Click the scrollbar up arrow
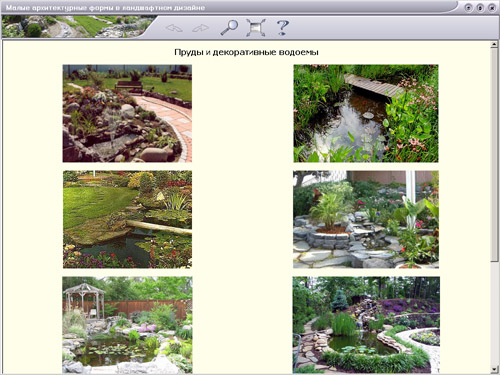Viewport: 500px width, 375px height. click(x=494, y=45)
